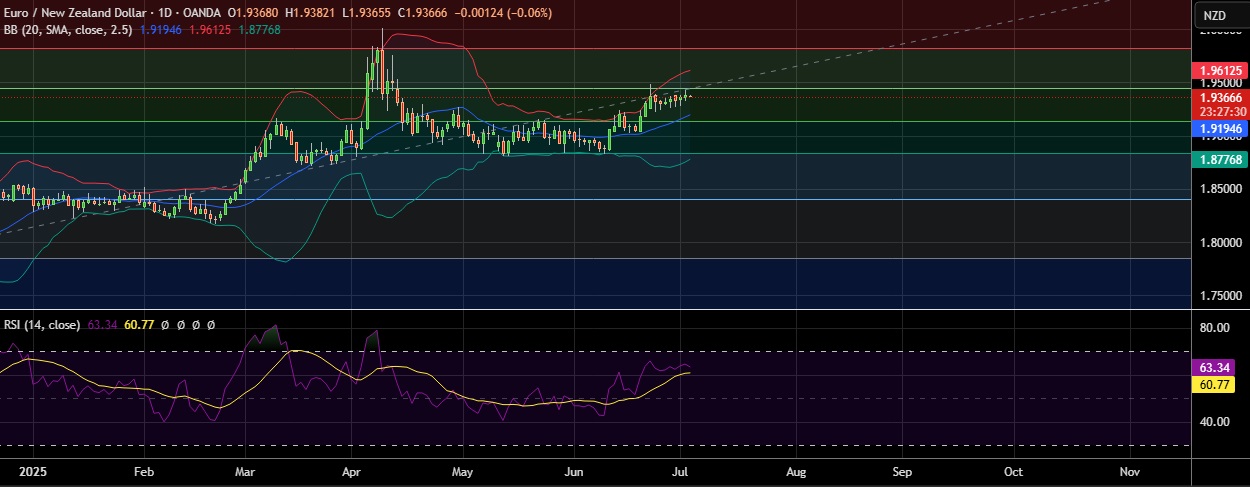Image resolution: width=1250 pixels, height=487 pixels.
Task: Click the Jul label on time axis
Action: (x=679, y=470)
